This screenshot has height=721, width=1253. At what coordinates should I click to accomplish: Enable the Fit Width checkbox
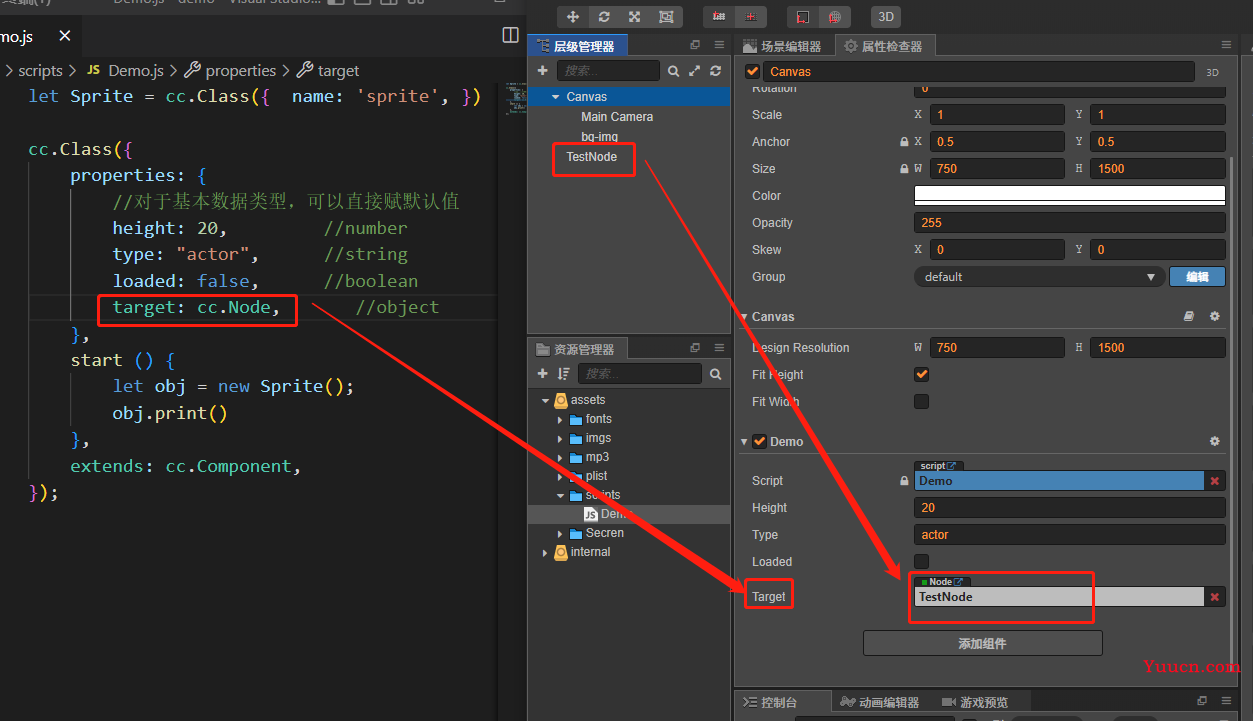pos(922,402)
